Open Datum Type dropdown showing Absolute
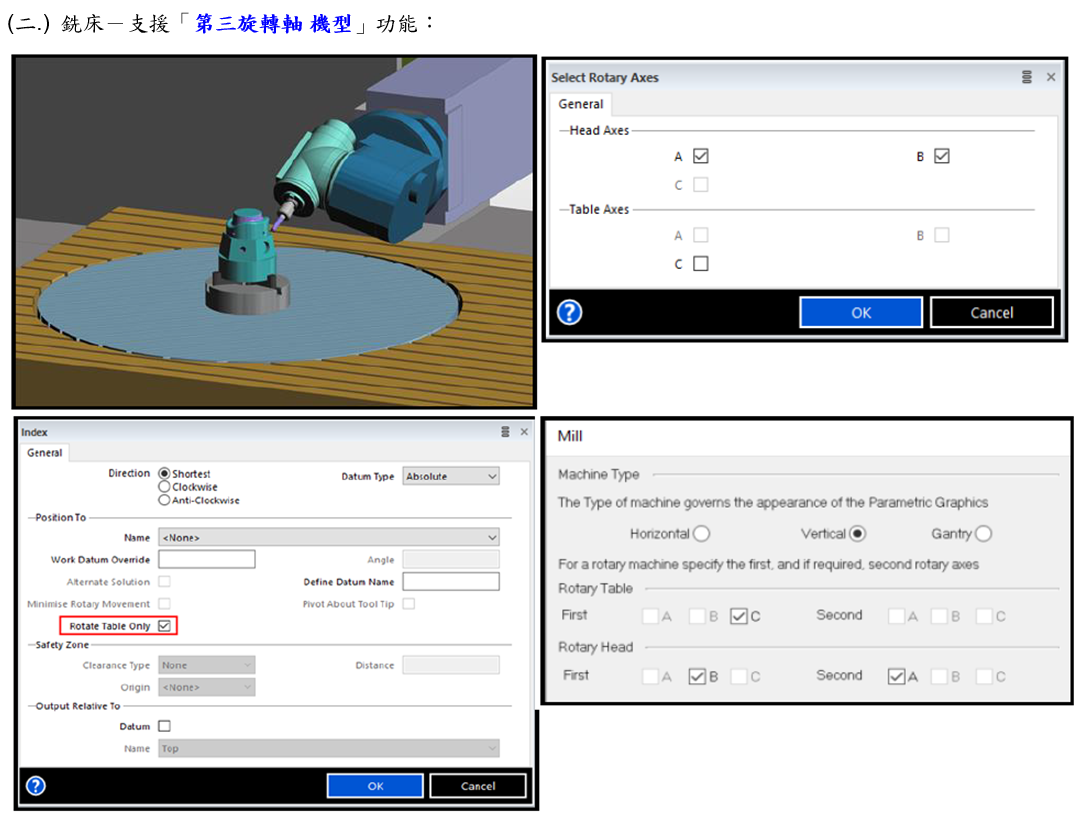The image size is (1087, 828). pos(450,477)
